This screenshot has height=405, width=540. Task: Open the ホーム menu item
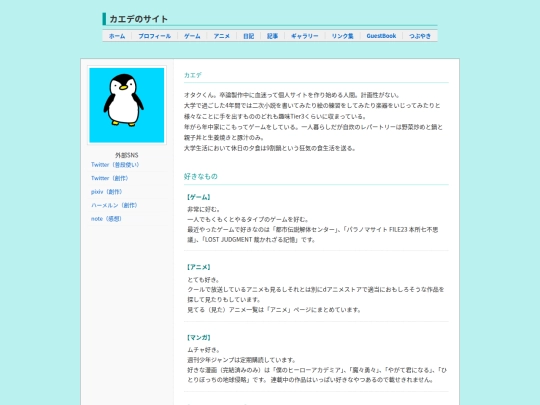[117, 36]
